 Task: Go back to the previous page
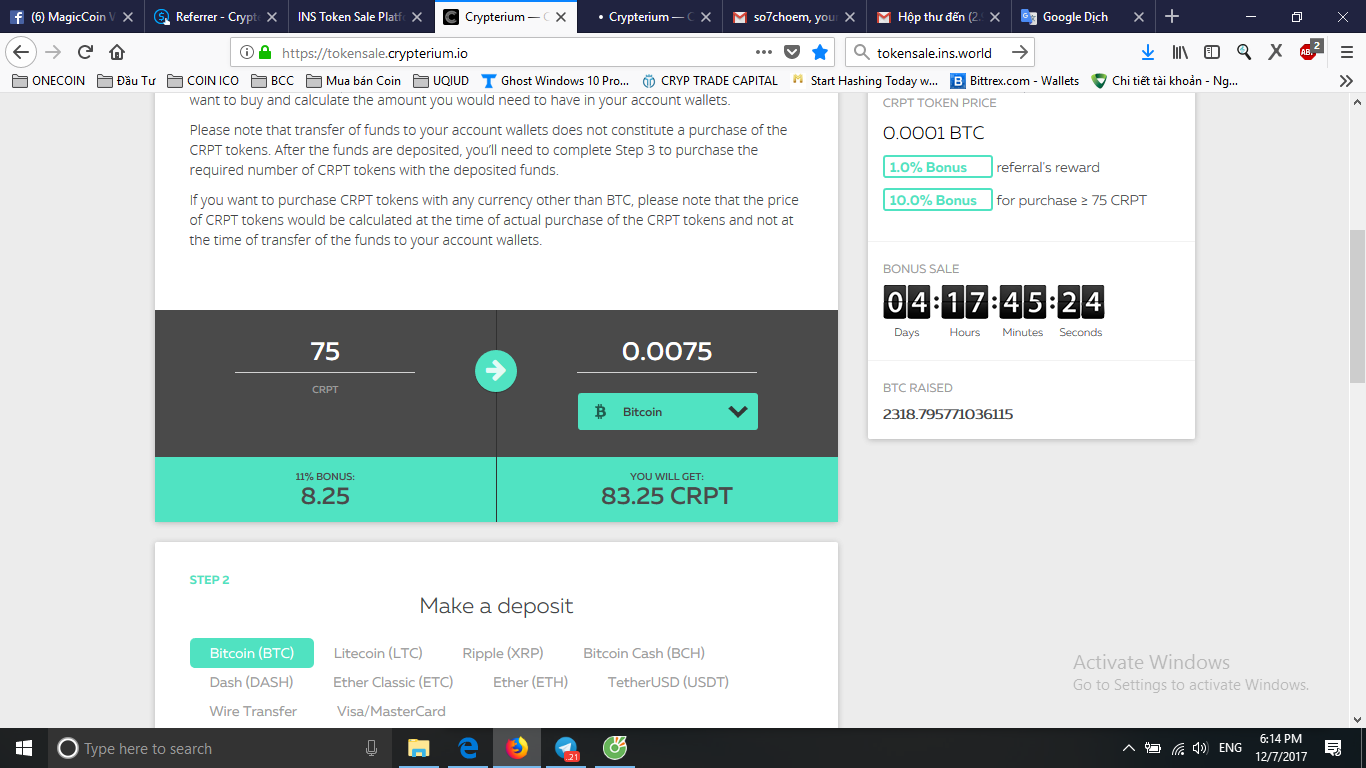pyautogui.click(x=22, y=53)
